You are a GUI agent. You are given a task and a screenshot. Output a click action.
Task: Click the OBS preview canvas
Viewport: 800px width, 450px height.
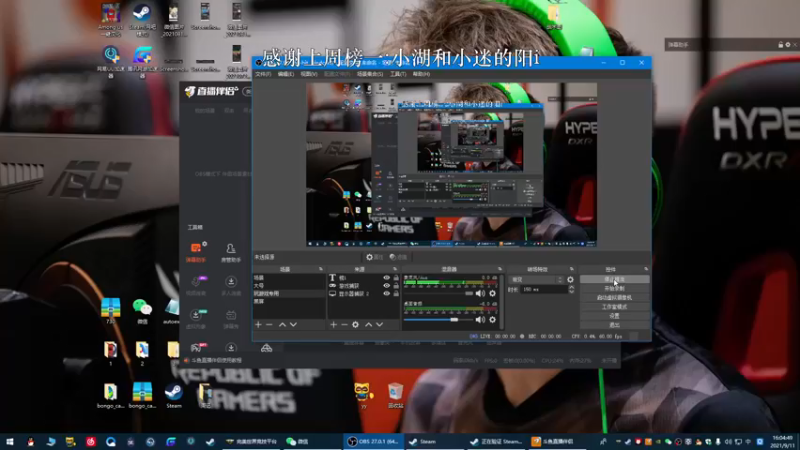(x=451, y=165)
